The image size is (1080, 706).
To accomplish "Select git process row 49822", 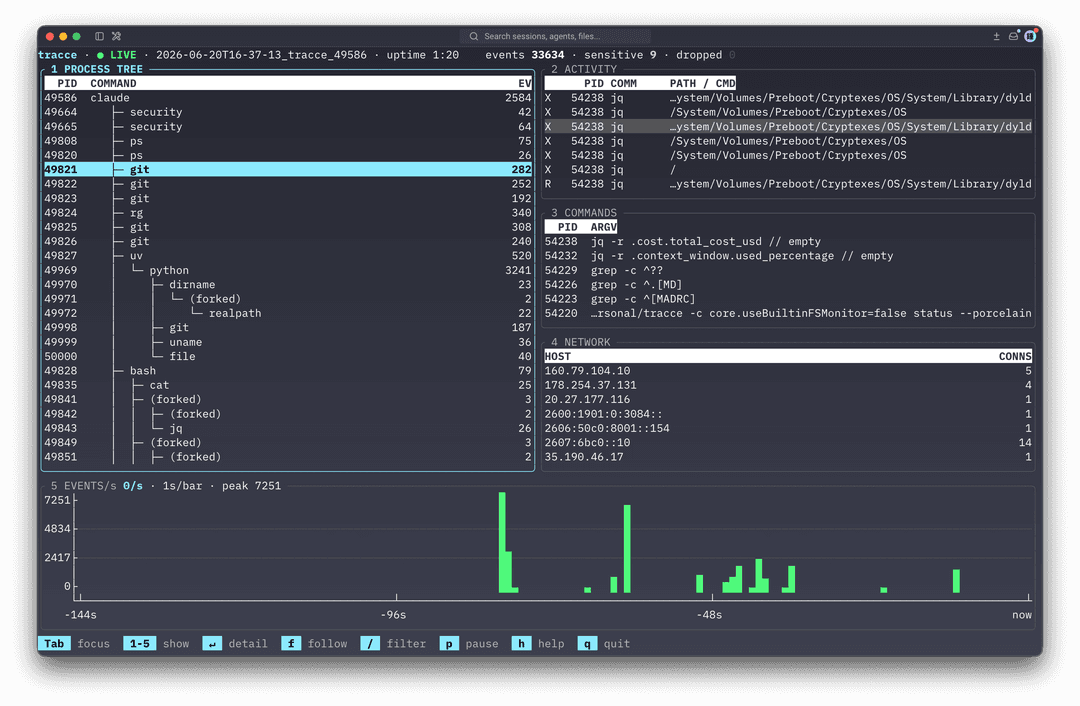I will pos(288,184).
